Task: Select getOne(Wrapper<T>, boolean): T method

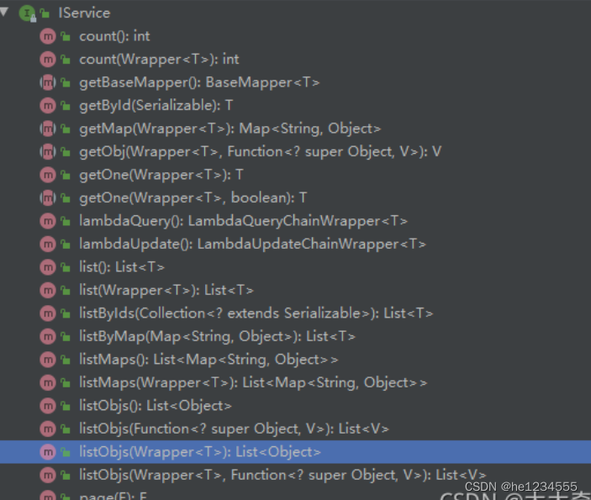Action: 193,198
